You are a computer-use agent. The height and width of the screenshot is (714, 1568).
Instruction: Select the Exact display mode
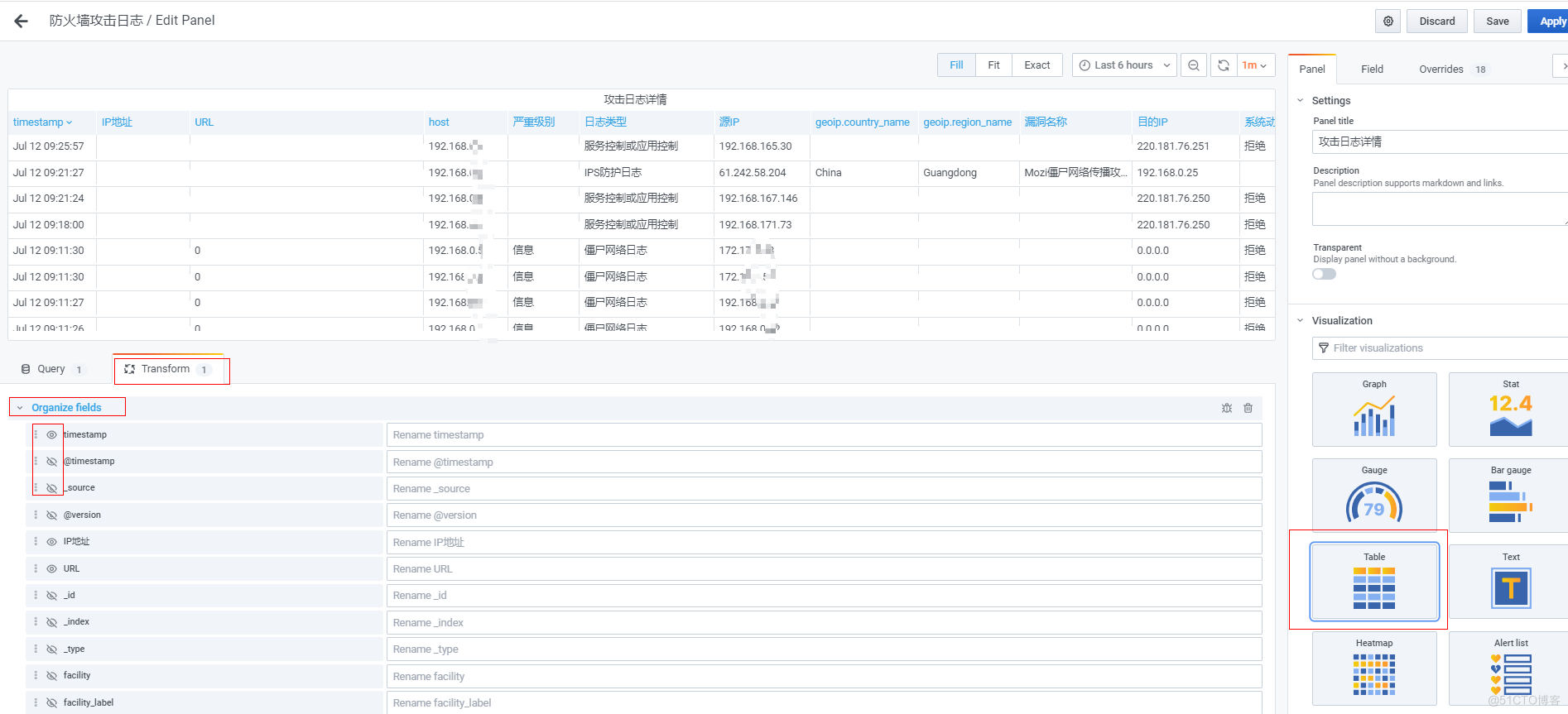[1037, 65]
